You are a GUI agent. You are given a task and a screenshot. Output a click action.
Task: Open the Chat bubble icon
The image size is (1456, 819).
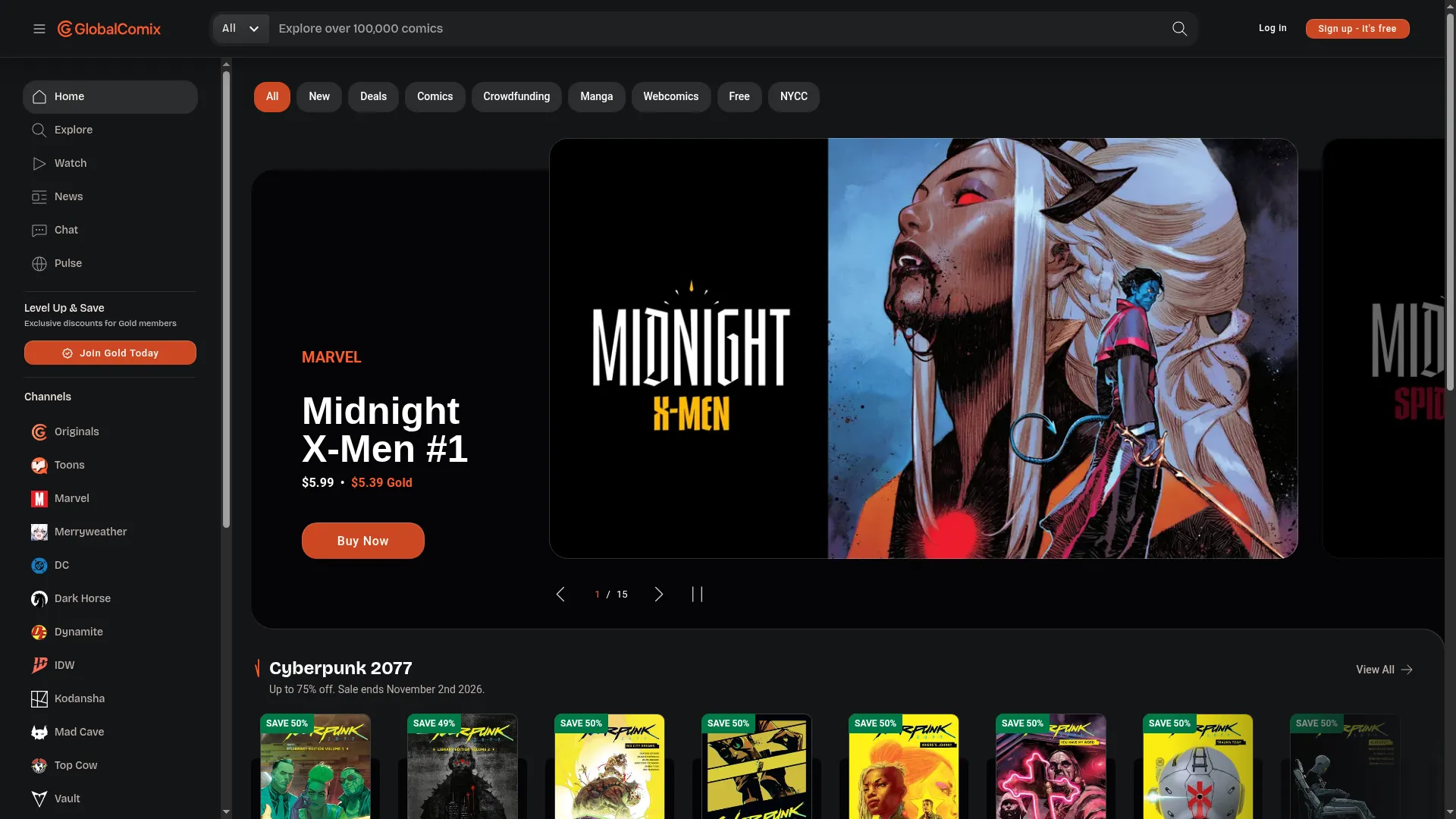click(39, 230)
